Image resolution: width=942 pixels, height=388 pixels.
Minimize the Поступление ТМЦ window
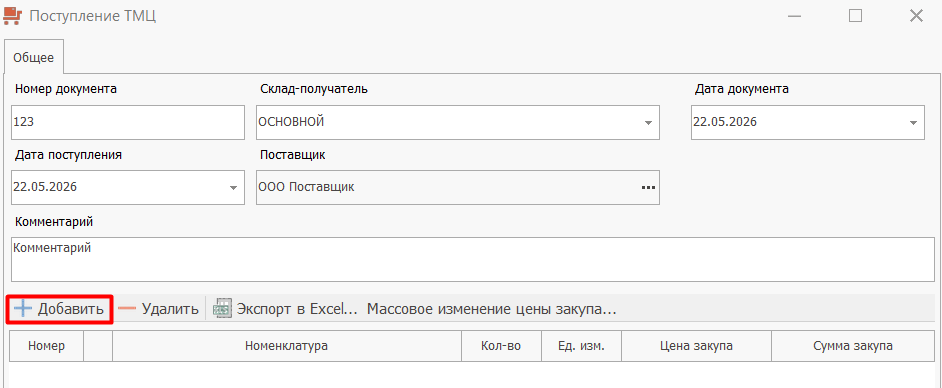coord(795,16)
